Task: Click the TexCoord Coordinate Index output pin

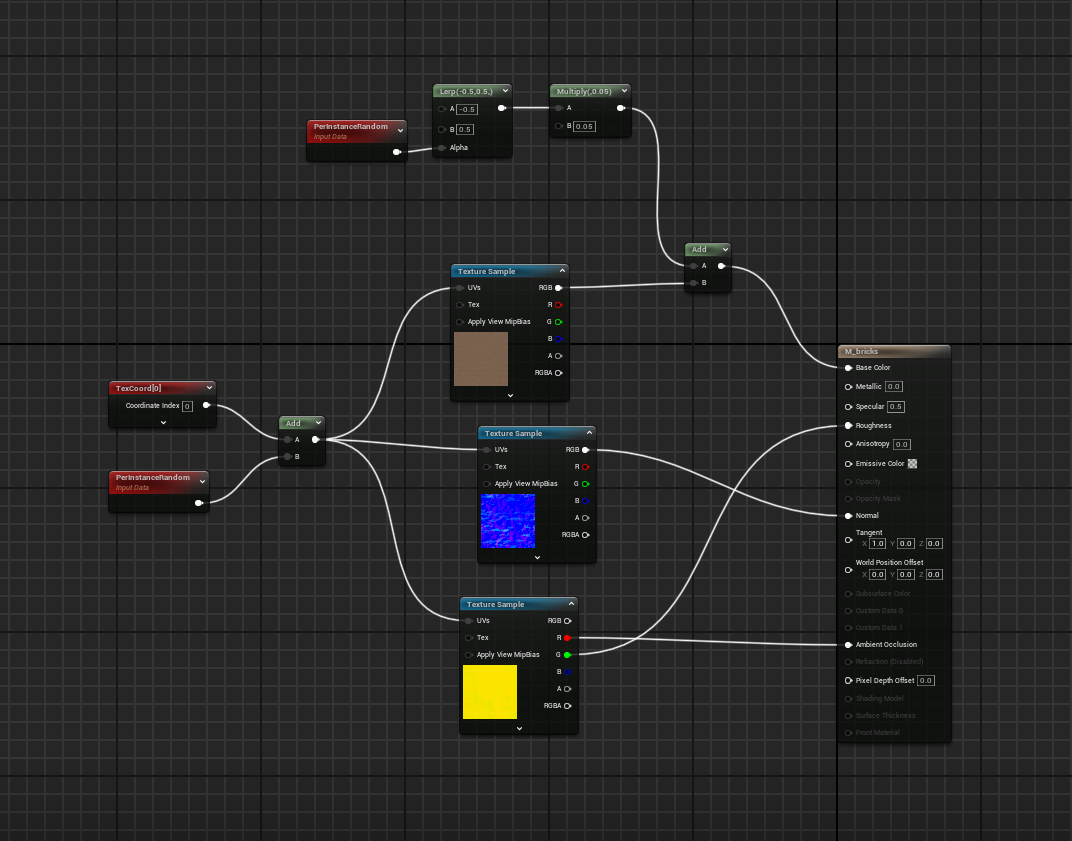Action: 206,406
